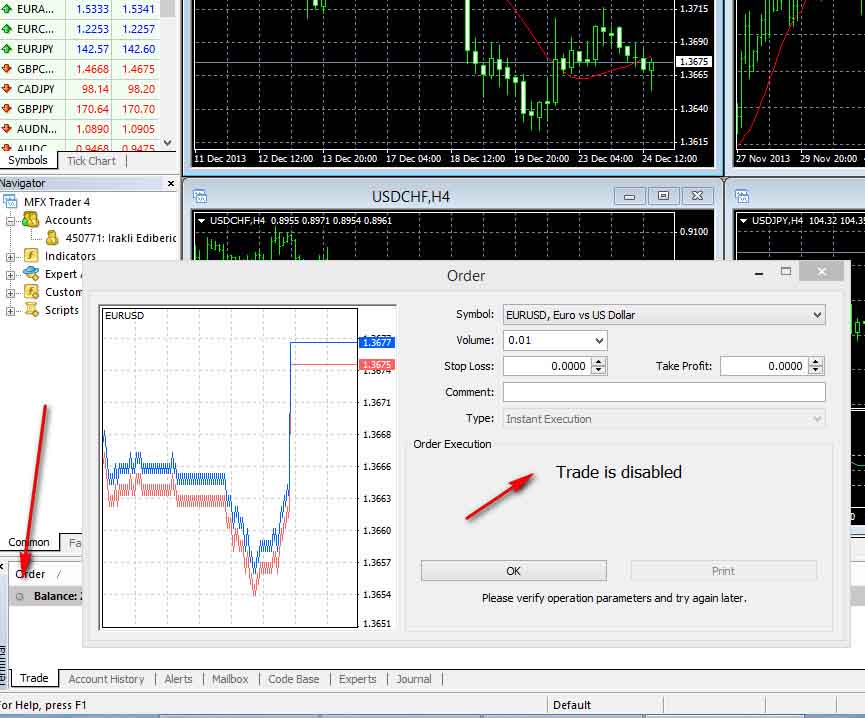Click the GBPC... symbol down-arrow icon
Image resolution: width=865 pixels, height=718 pixels.
(x=7, y=69)
